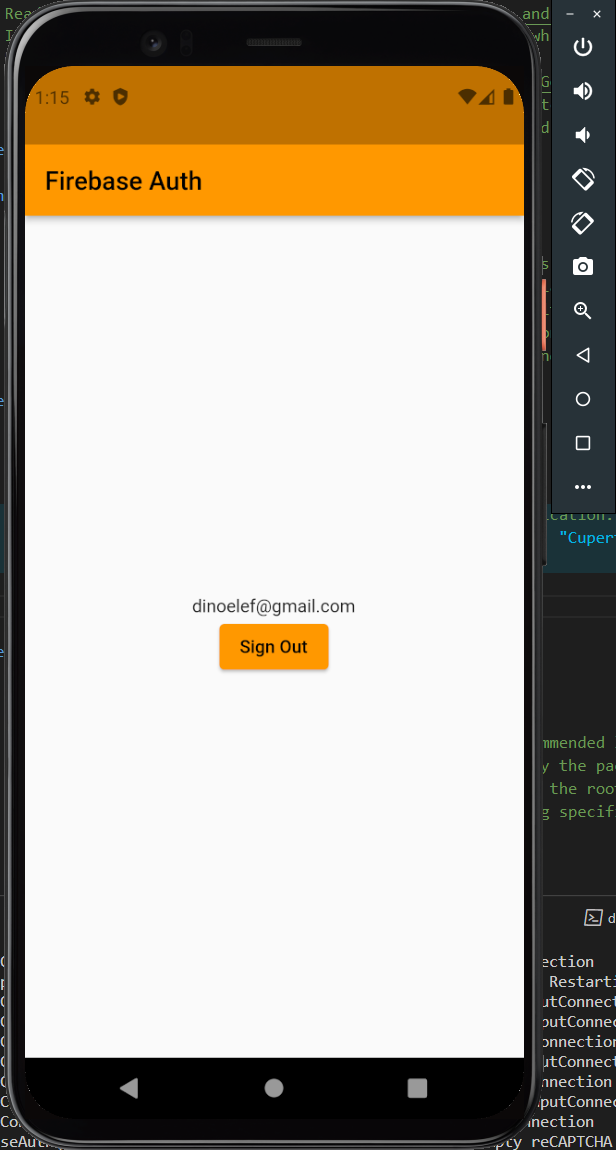This screenshot has height=1150, width=616.
Task: Tap the settings gear in status bar
Action: [x=92, y=97]
